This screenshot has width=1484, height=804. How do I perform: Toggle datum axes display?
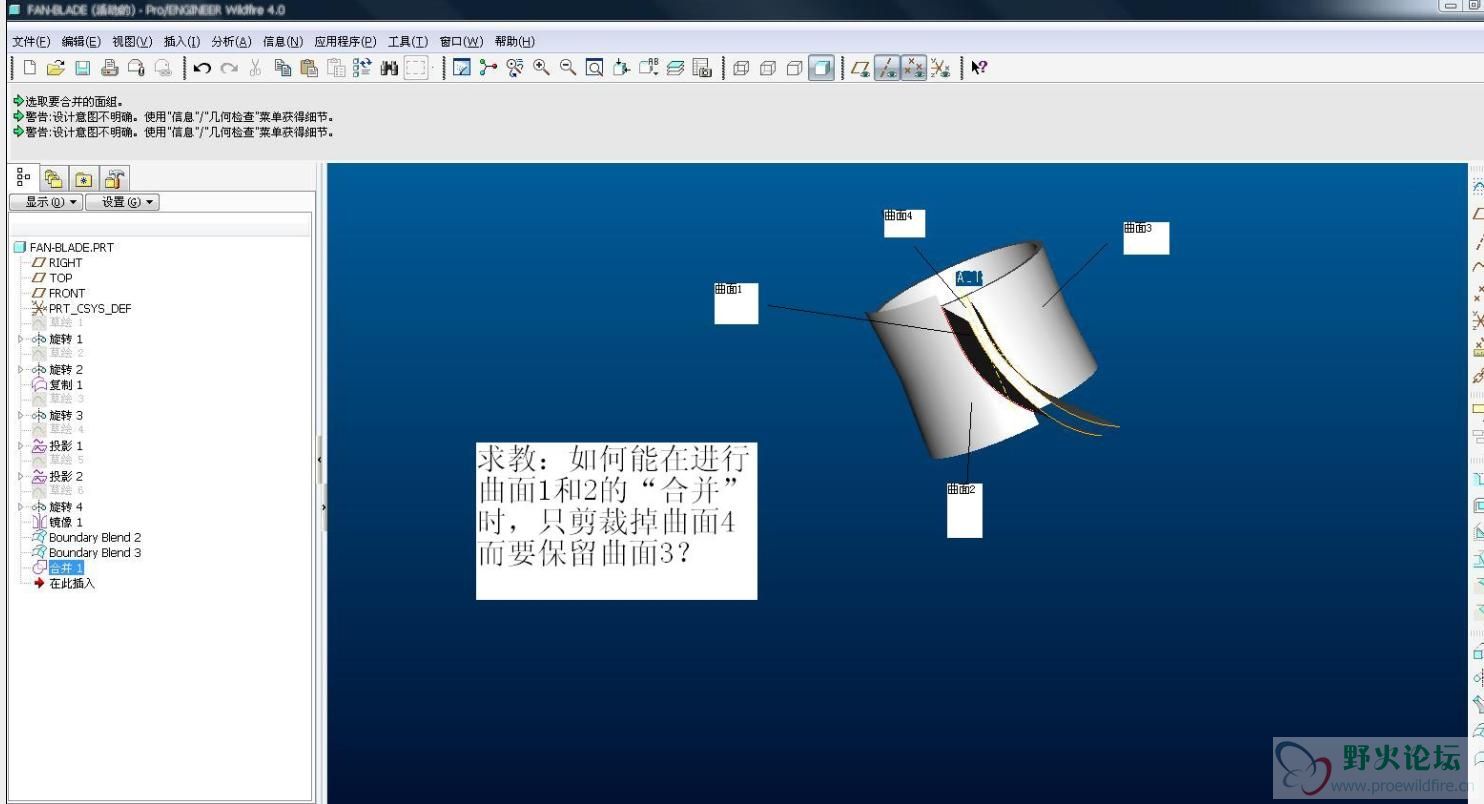click(887, 68)
